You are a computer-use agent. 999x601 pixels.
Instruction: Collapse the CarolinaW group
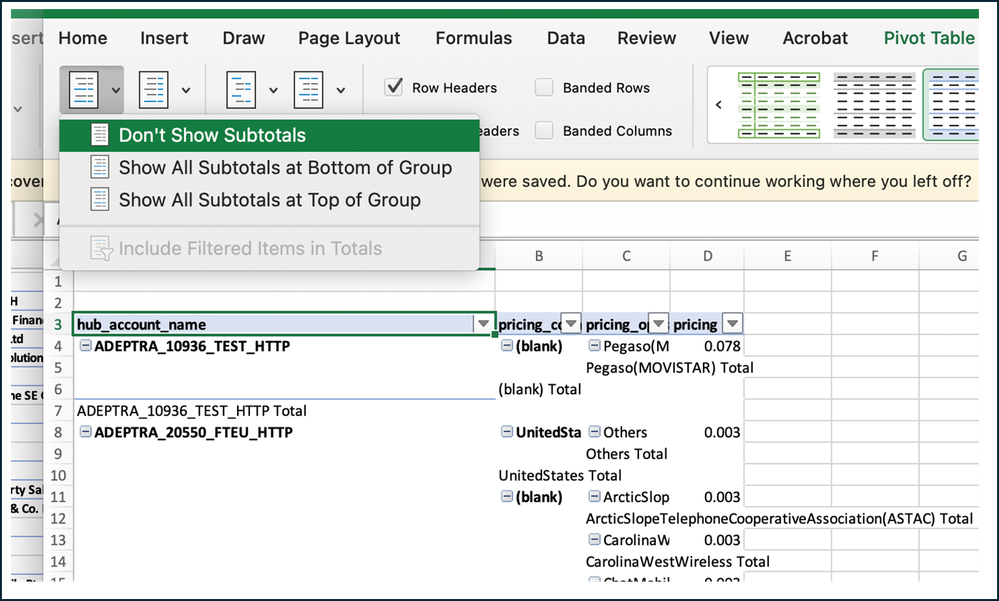pos(594,539)
